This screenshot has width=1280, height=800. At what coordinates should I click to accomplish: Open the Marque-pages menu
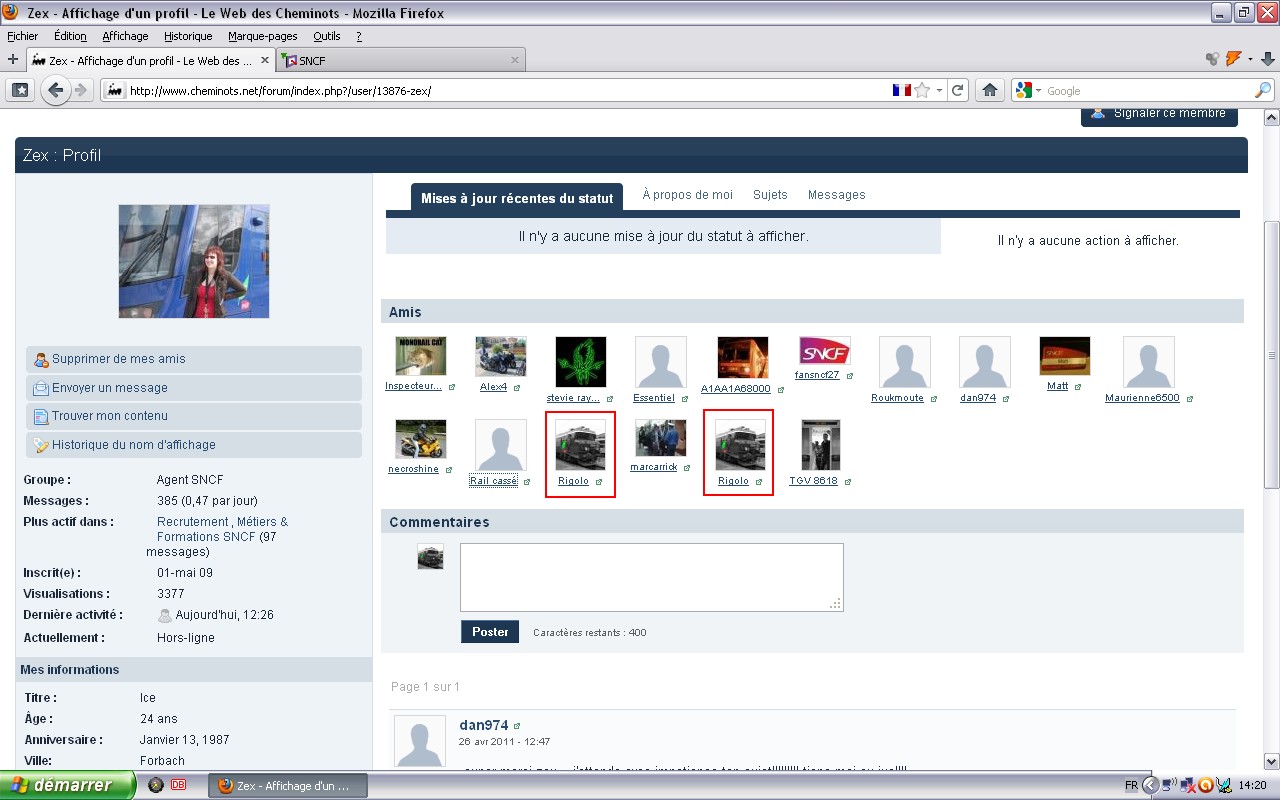tap(263, 36)
